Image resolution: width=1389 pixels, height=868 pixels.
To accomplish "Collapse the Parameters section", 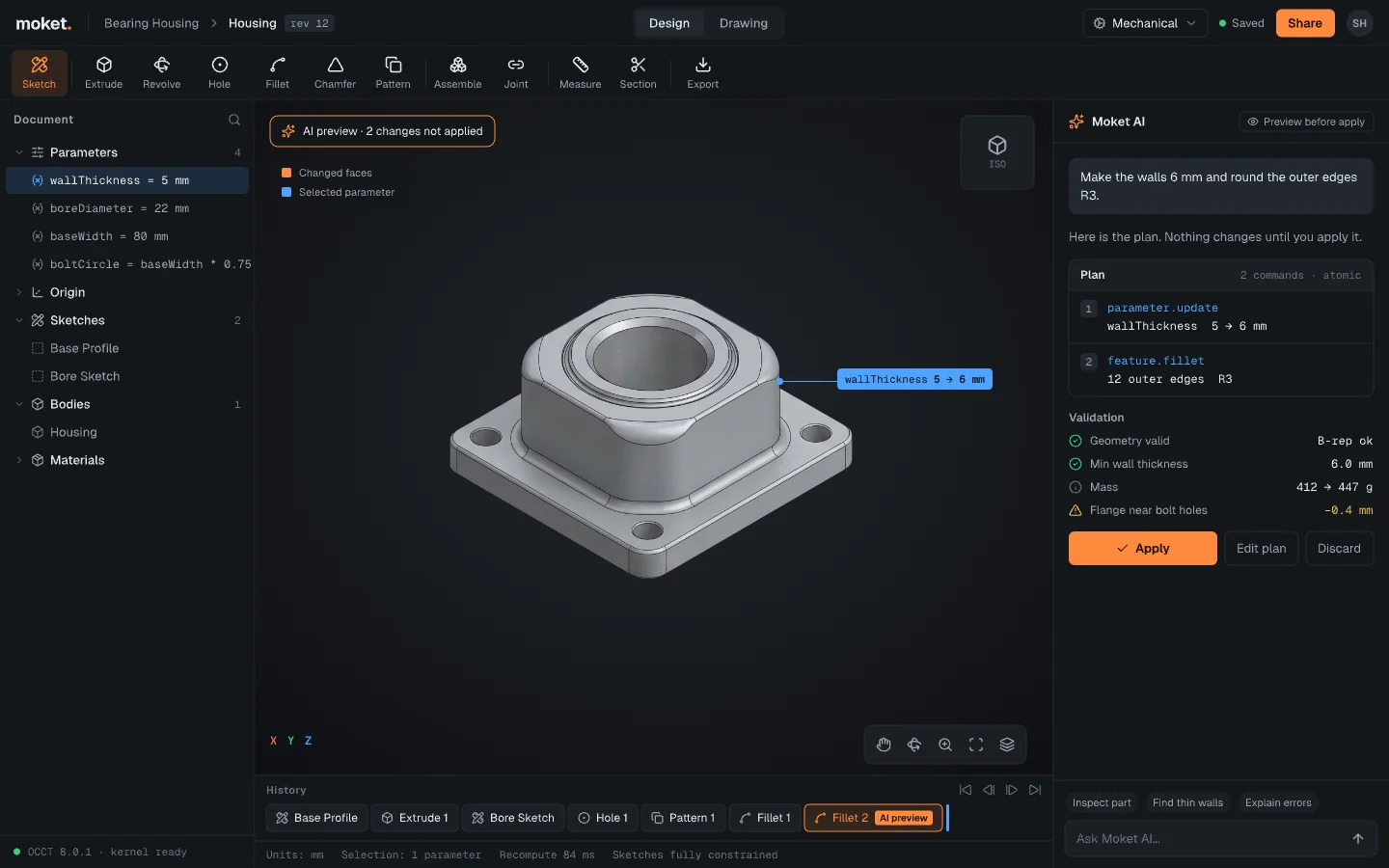I will click(x=19, y=152).
